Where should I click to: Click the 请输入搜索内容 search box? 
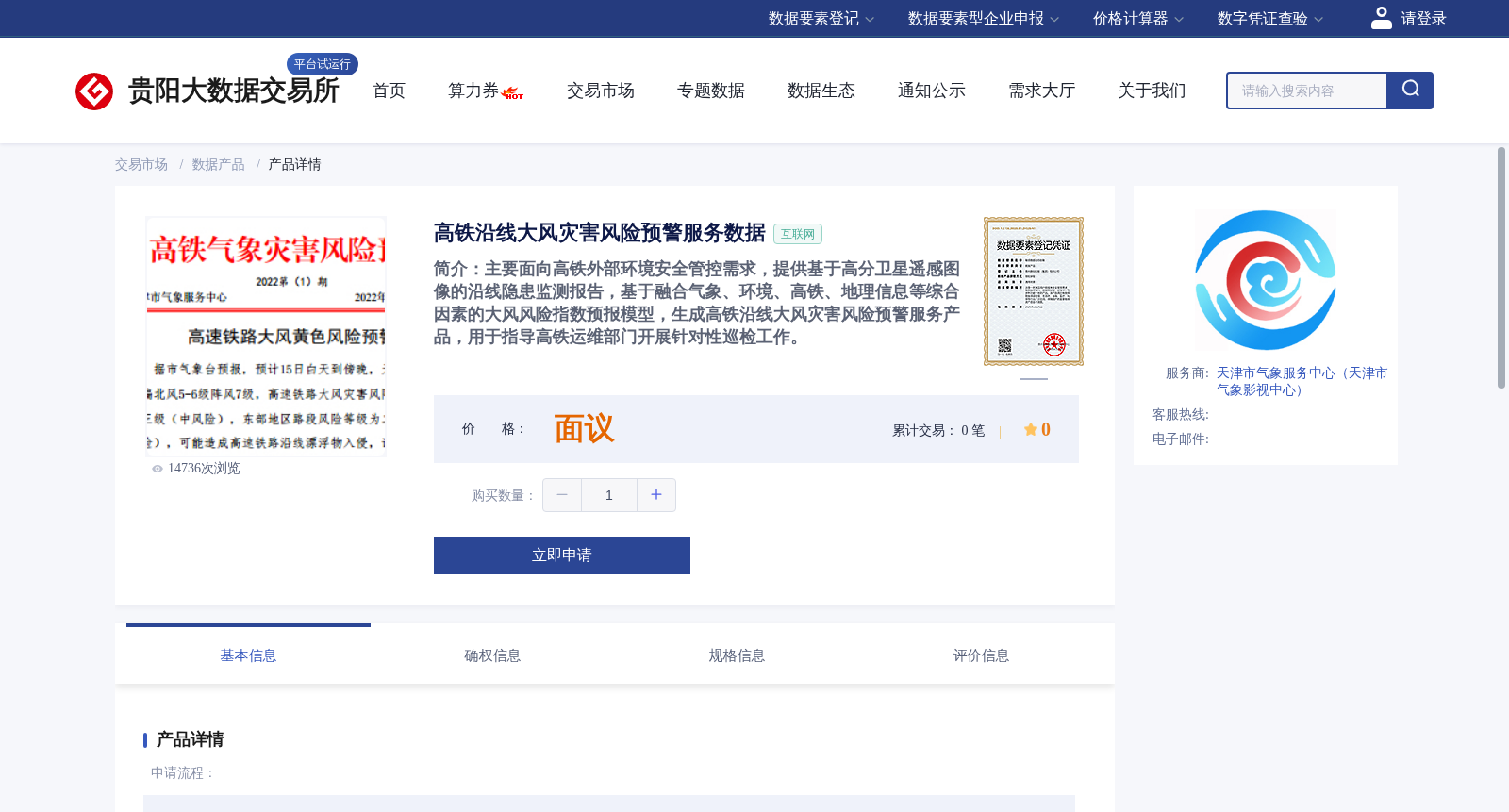tap(1307, 91)
